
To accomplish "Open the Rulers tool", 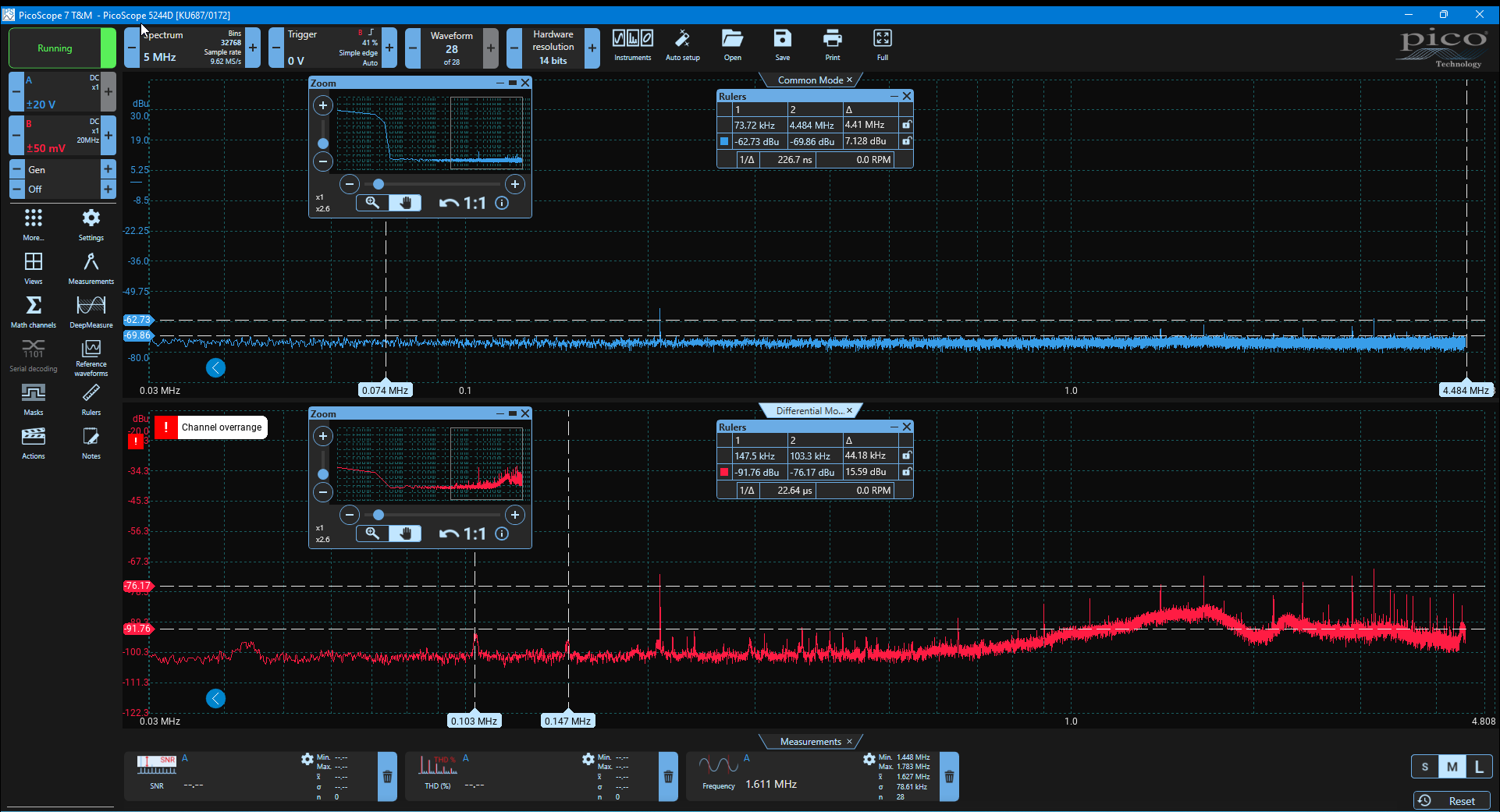I will [x=91, y=399].
